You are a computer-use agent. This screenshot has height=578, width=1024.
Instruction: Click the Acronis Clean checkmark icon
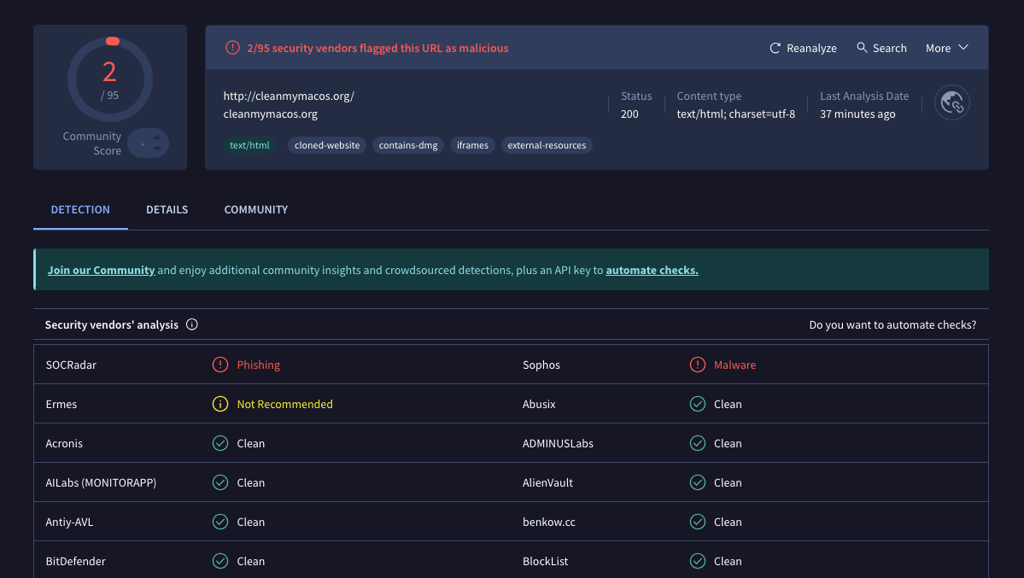click(220, 443)
